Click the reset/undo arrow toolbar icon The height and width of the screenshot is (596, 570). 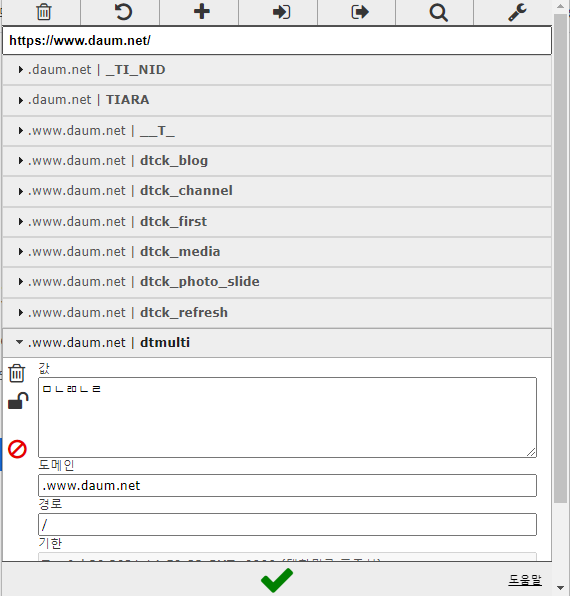point(123,12)
